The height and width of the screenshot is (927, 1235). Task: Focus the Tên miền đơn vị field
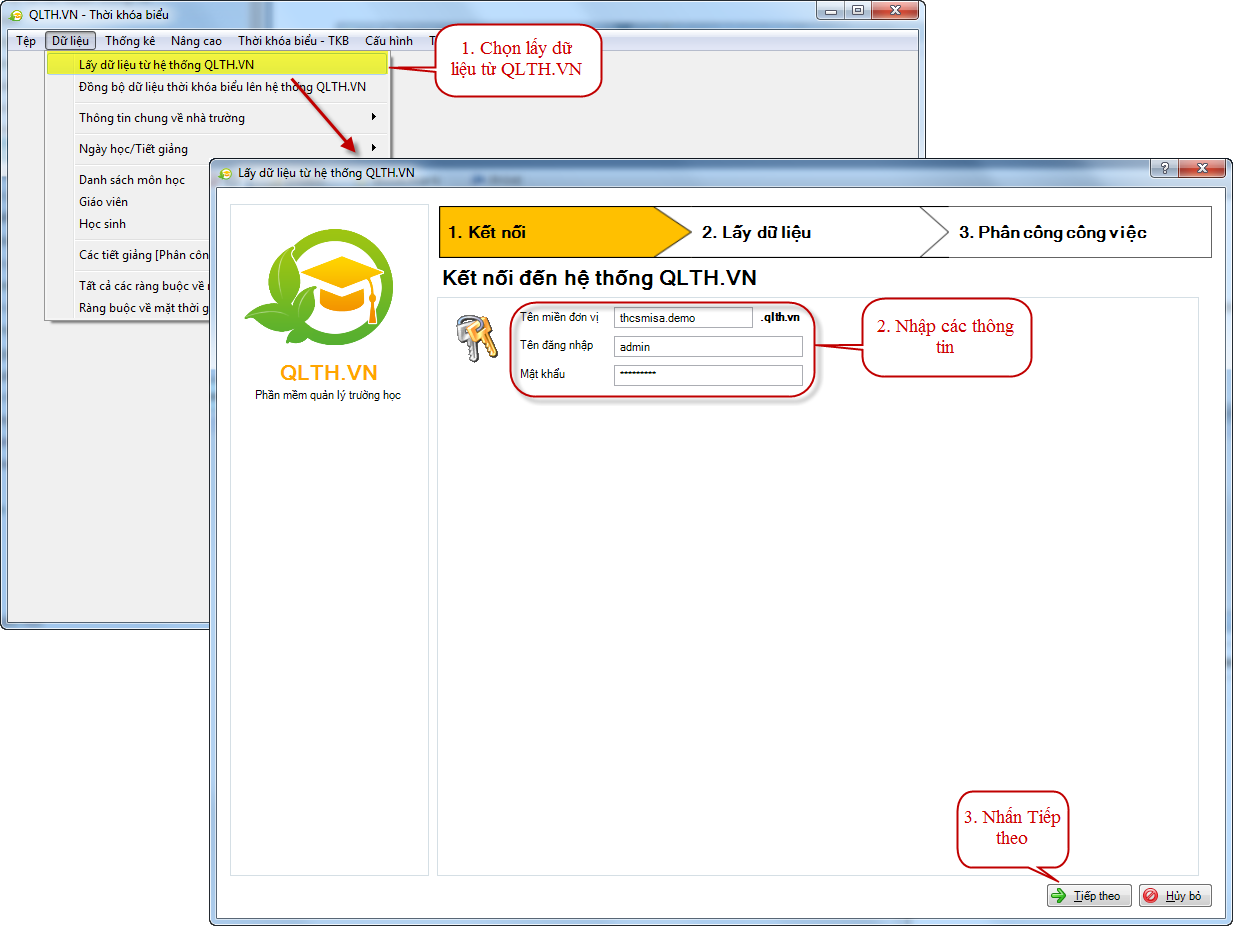pyautogui.click(x=683, y=318)
